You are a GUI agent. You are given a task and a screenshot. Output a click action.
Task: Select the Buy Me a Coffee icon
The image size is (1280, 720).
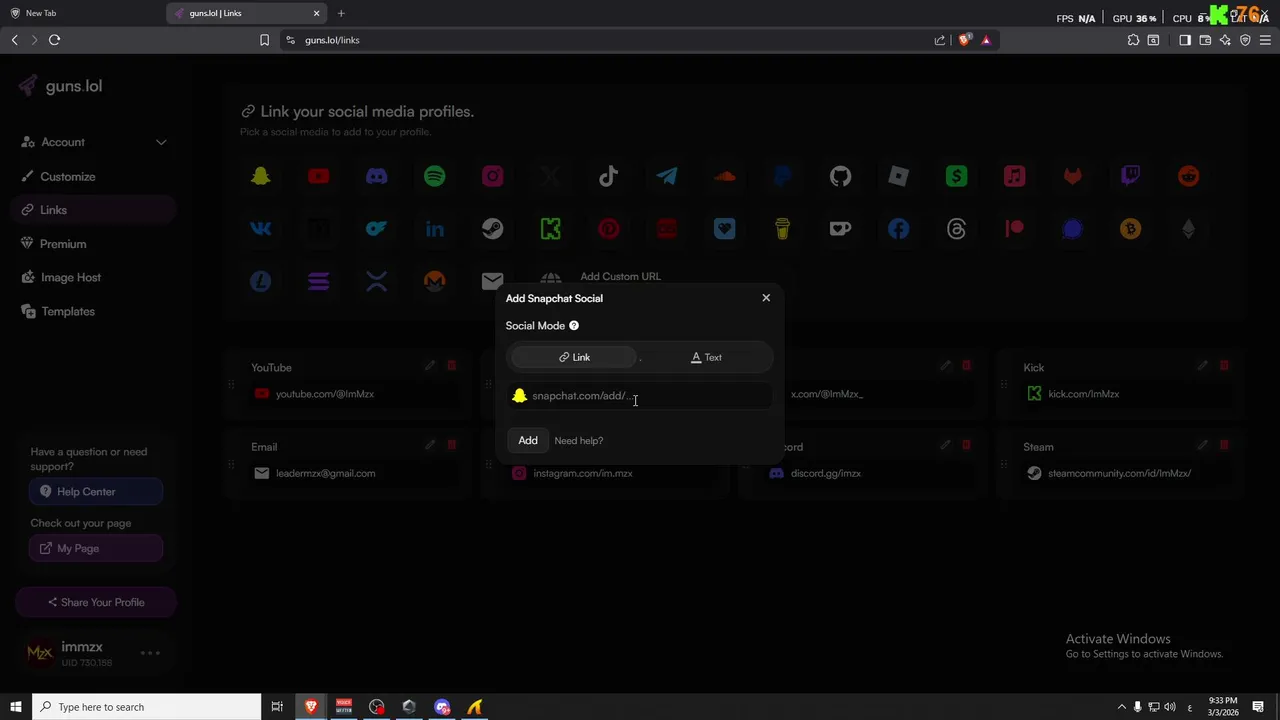[x=783, y=229]
